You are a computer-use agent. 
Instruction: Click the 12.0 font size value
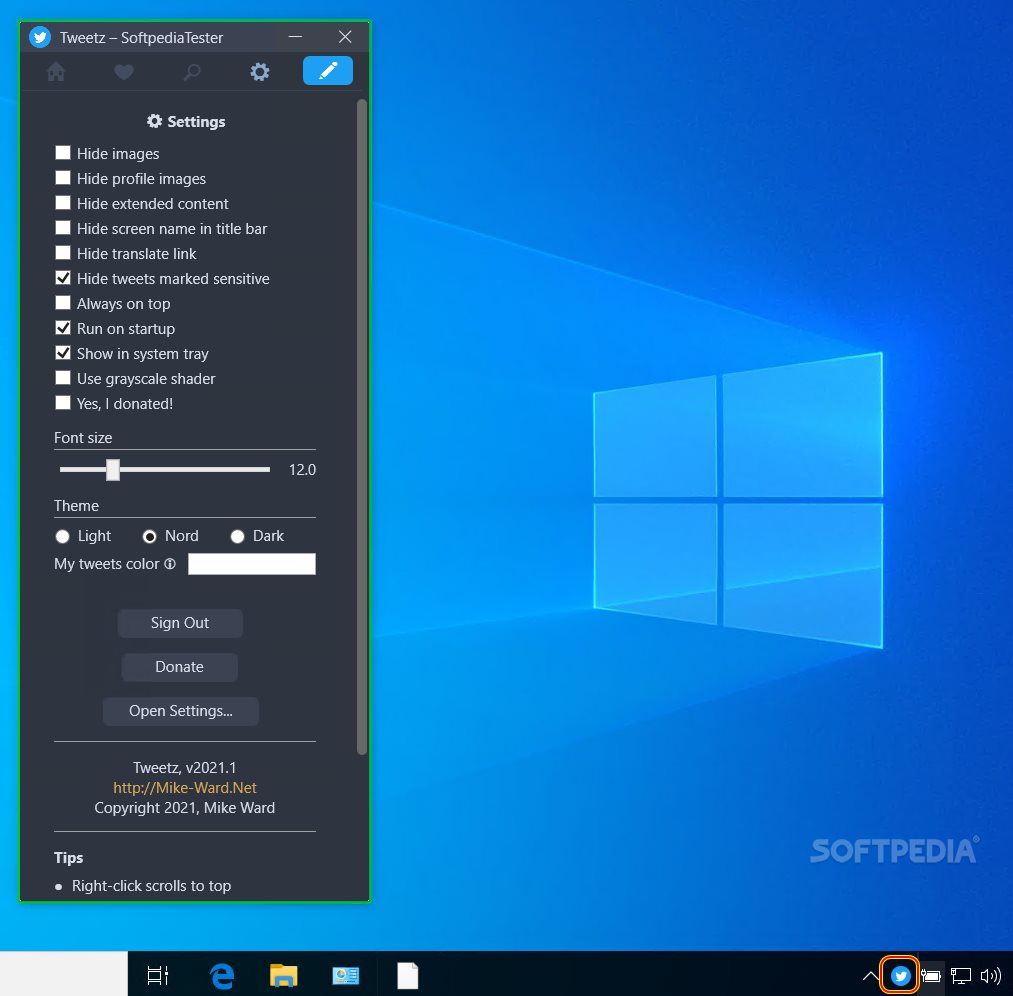tap(302, 470)
